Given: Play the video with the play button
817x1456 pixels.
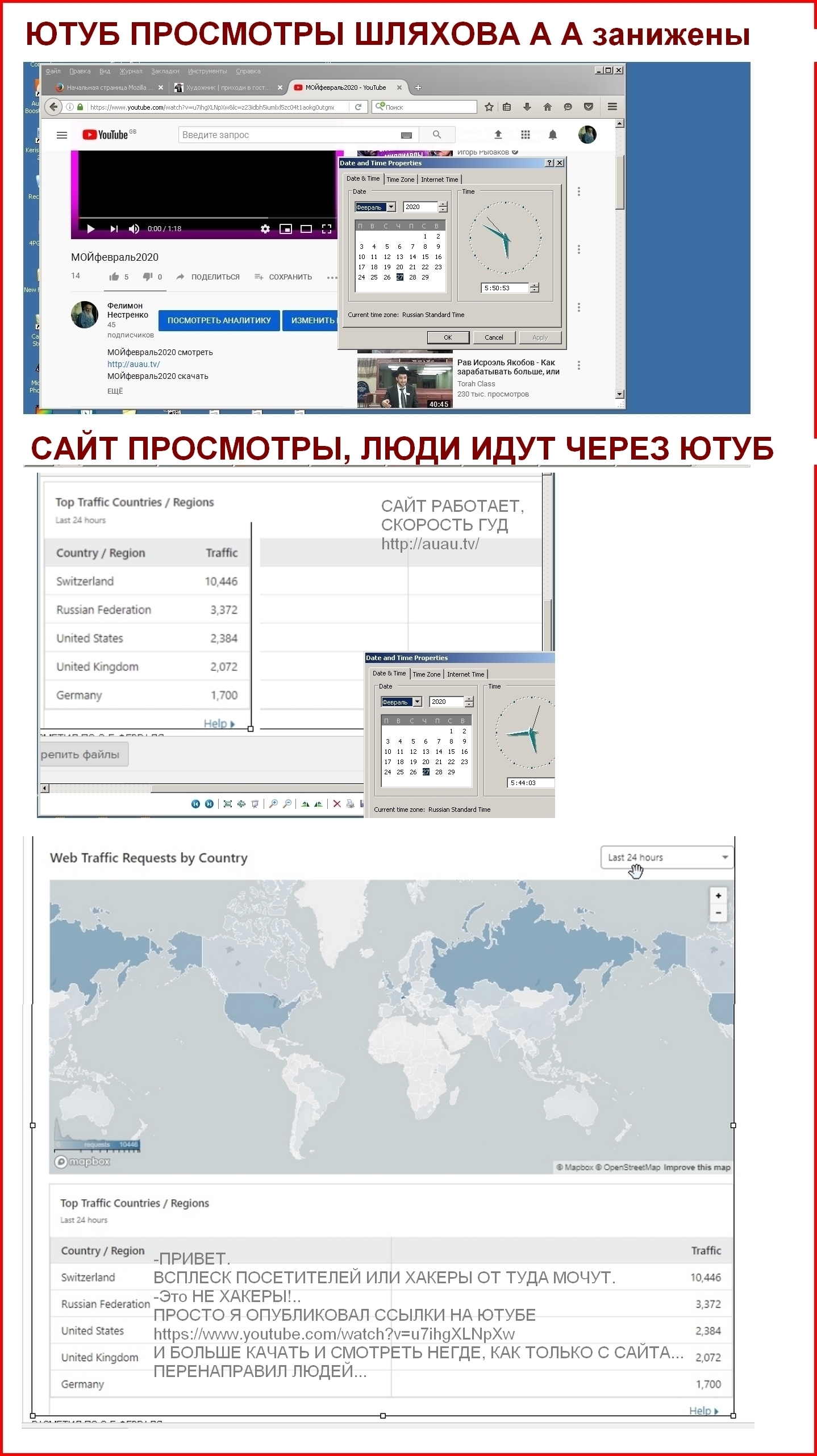Looking at the screenshot, I should [x=90, y=229].
